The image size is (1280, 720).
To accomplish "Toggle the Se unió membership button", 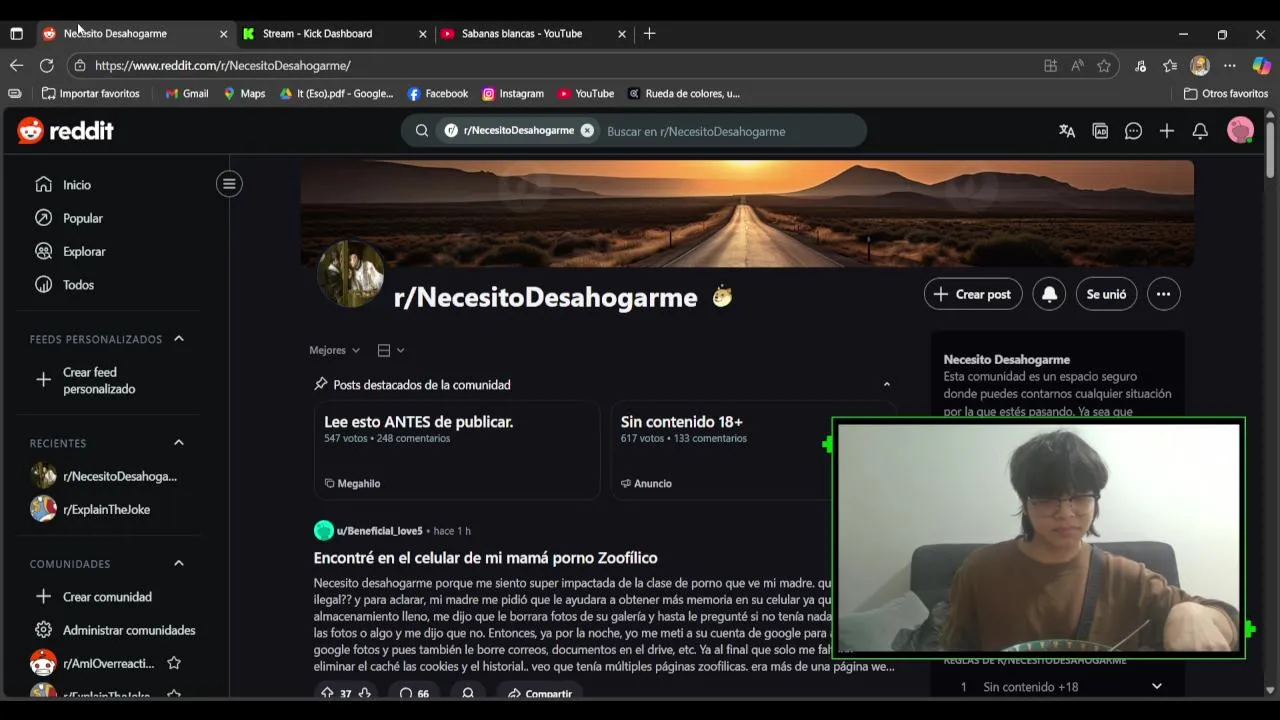I will coord(1106,294).
